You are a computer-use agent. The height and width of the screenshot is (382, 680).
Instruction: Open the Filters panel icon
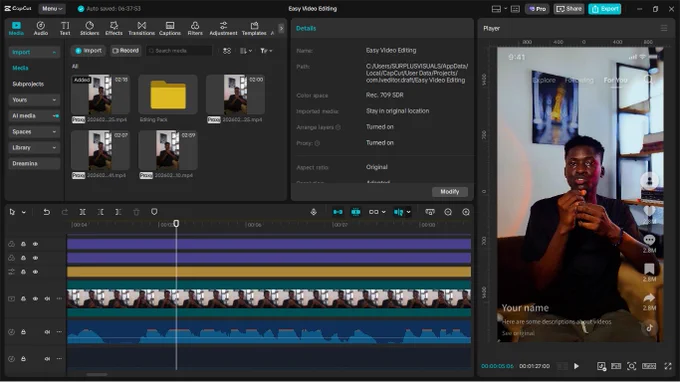click(x=195, y=28)
